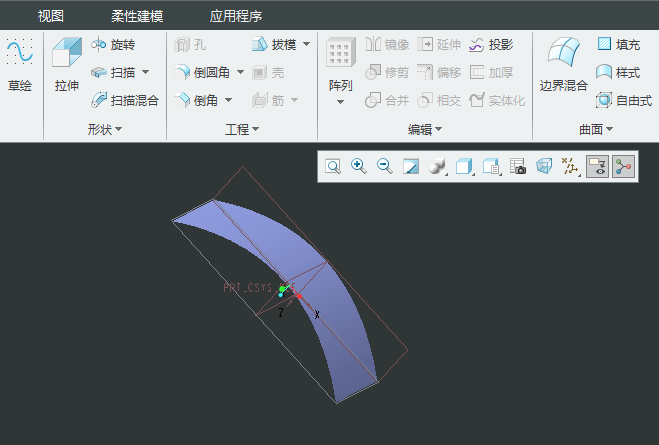Activate the 扫描 sweep tool
Image resolution: width=659 pixels, height=445 pixels.
pos(113,73)
